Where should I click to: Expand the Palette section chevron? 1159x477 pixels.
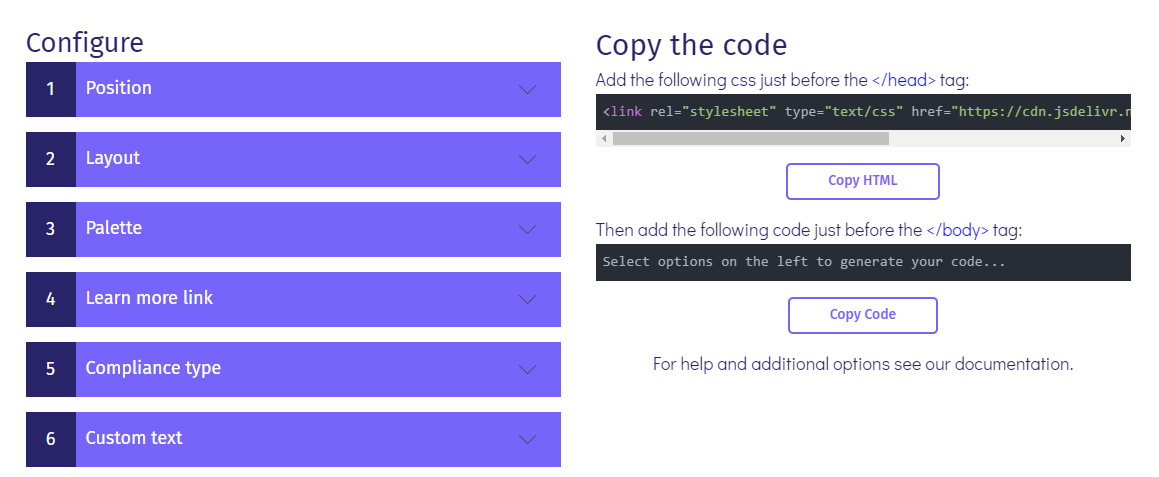[528, 229]
